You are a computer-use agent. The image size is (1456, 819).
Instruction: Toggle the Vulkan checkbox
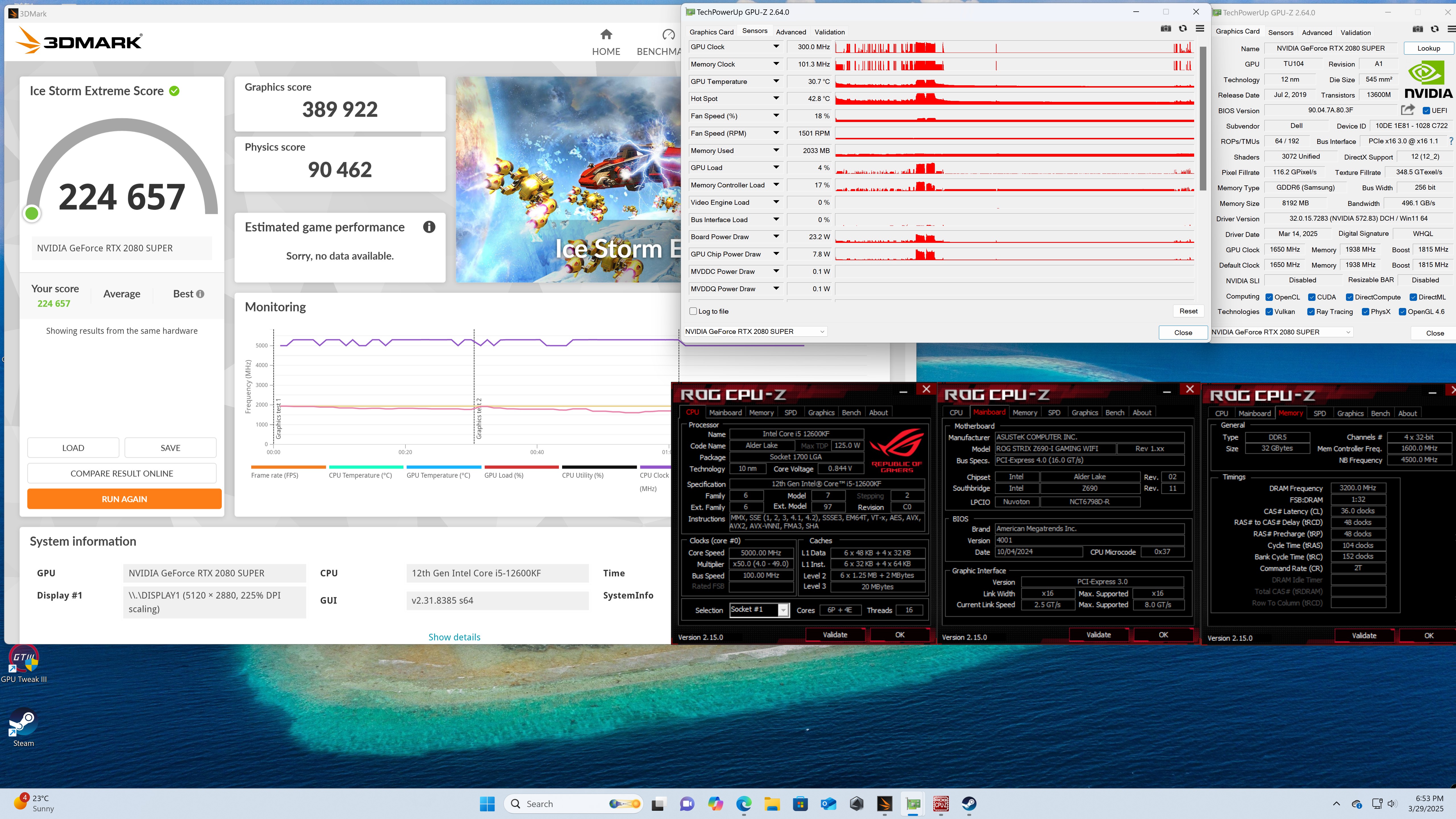tap(1269, 312)
